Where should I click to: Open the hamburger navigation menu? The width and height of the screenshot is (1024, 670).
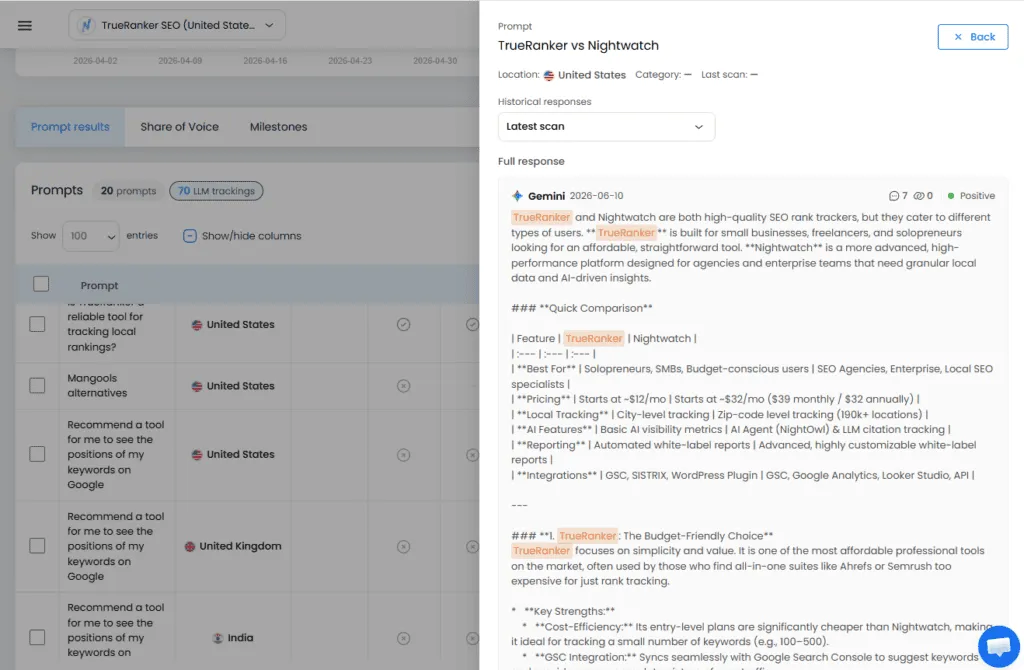click(x=25, y=25)
